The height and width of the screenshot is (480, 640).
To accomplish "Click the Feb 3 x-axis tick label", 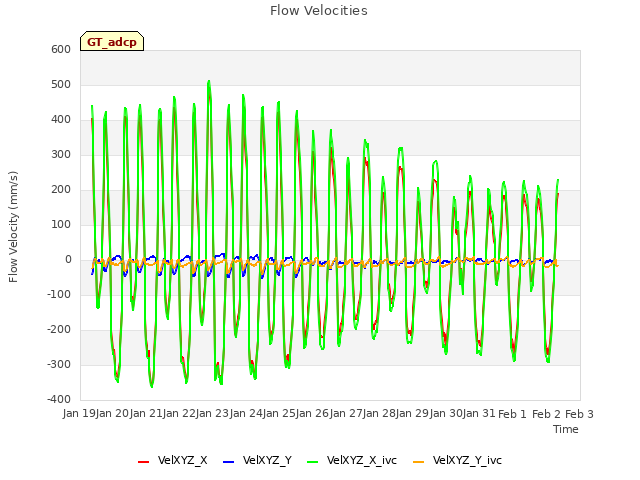I will point(579,414).
